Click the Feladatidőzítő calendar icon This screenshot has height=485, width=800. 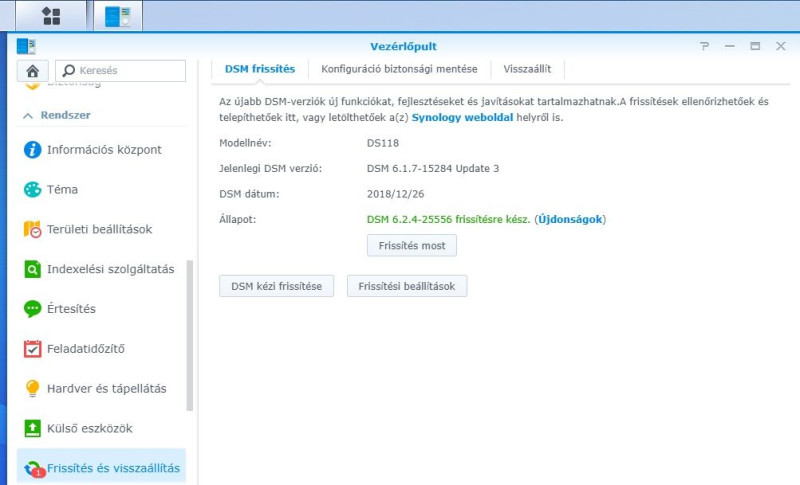(32, 348)
